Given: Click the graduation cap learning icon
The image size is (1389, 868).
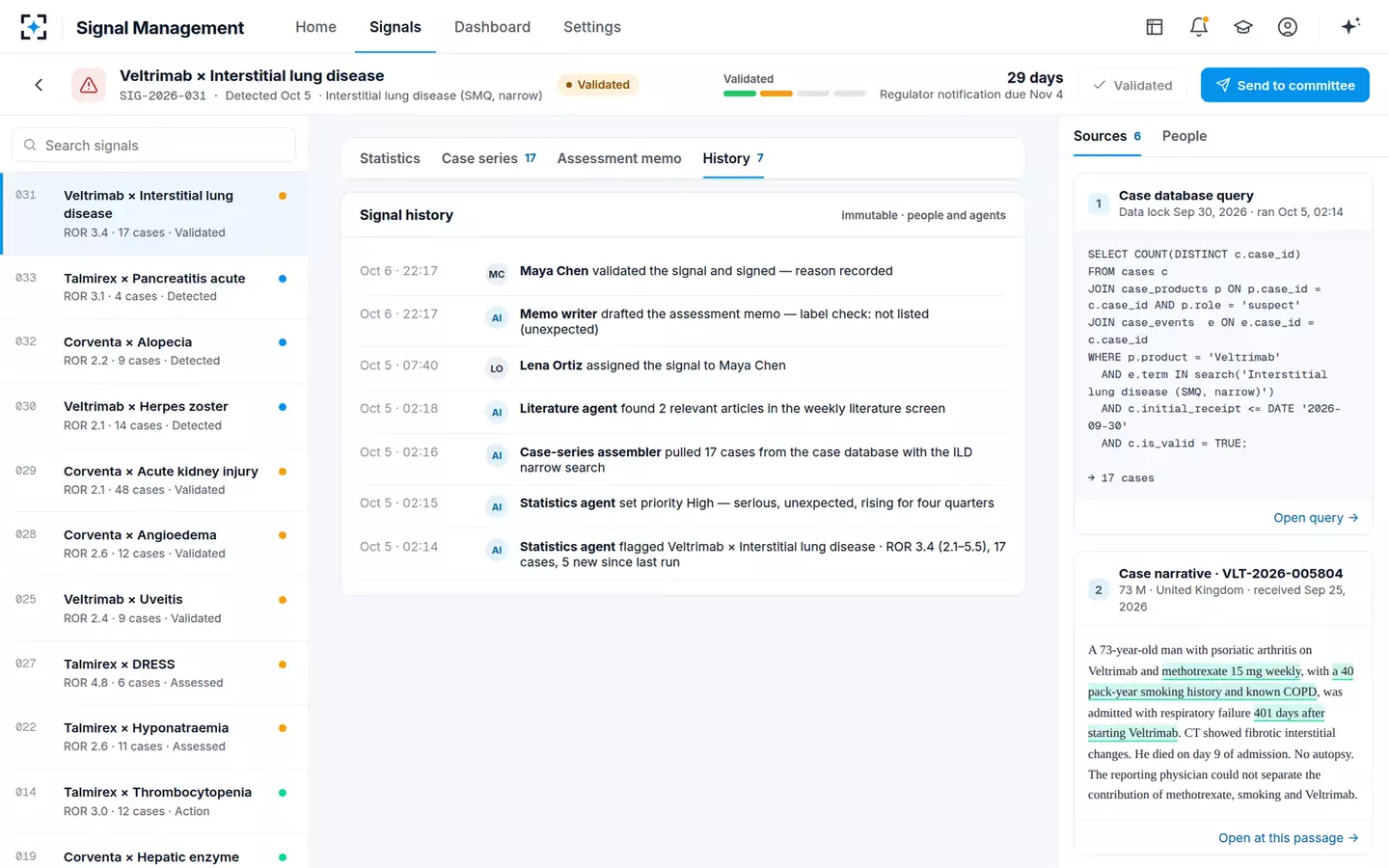Looking at the screenshot, I should click(1242, 27).
